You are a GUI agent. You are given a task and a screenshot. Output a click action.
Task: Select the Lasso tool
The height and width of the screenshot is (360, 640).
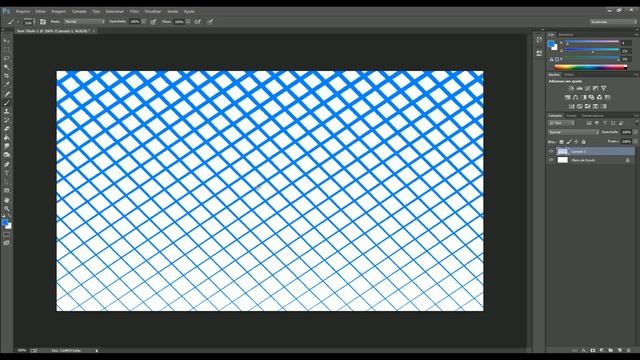point(7,58)
